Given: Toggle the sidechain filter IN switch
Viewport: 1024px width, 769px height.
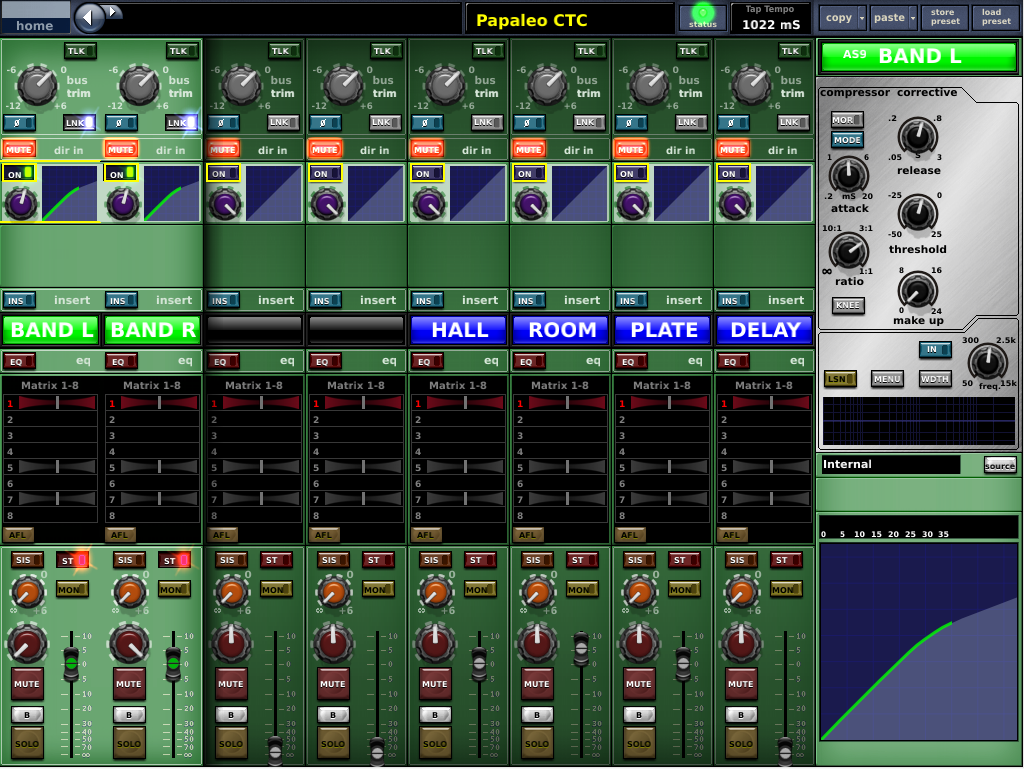Looking at the screenshot, I should [934, 349].
